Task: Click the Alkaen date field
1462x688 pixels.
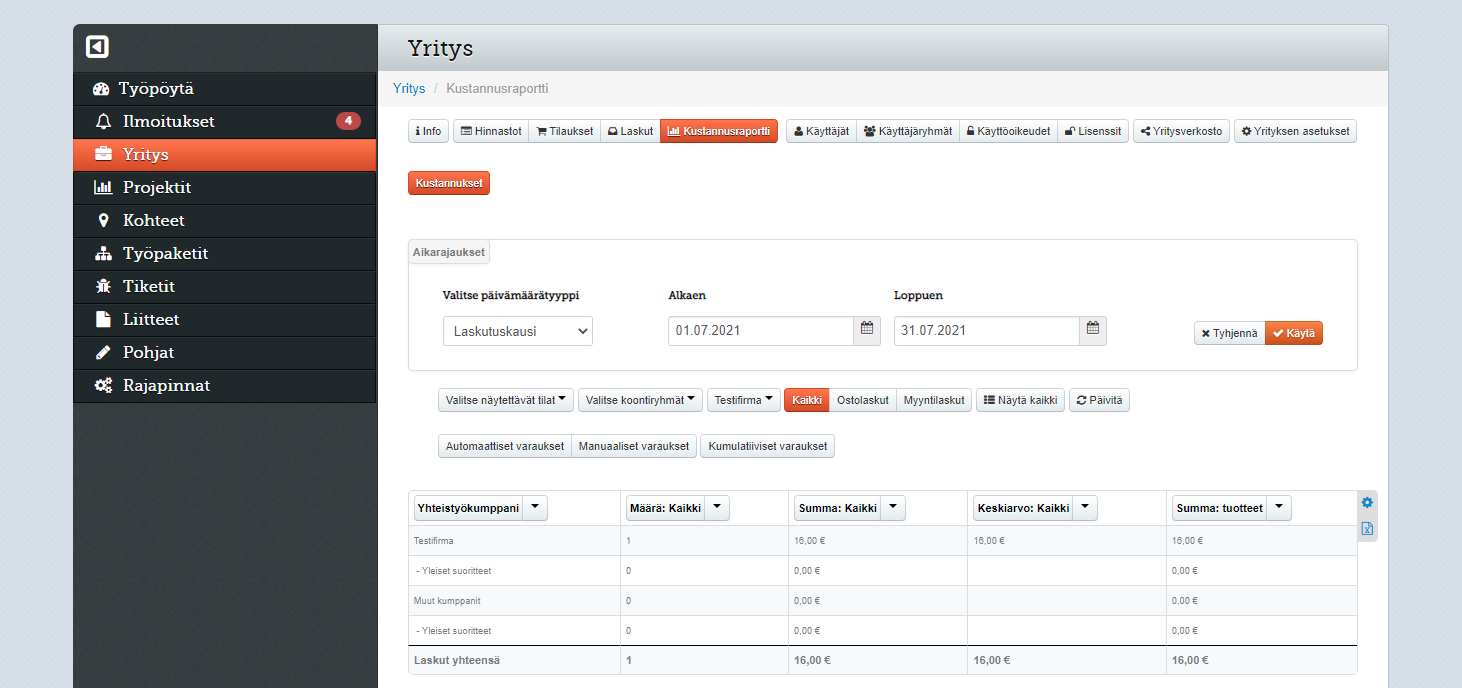Action: tap(761, 330)
